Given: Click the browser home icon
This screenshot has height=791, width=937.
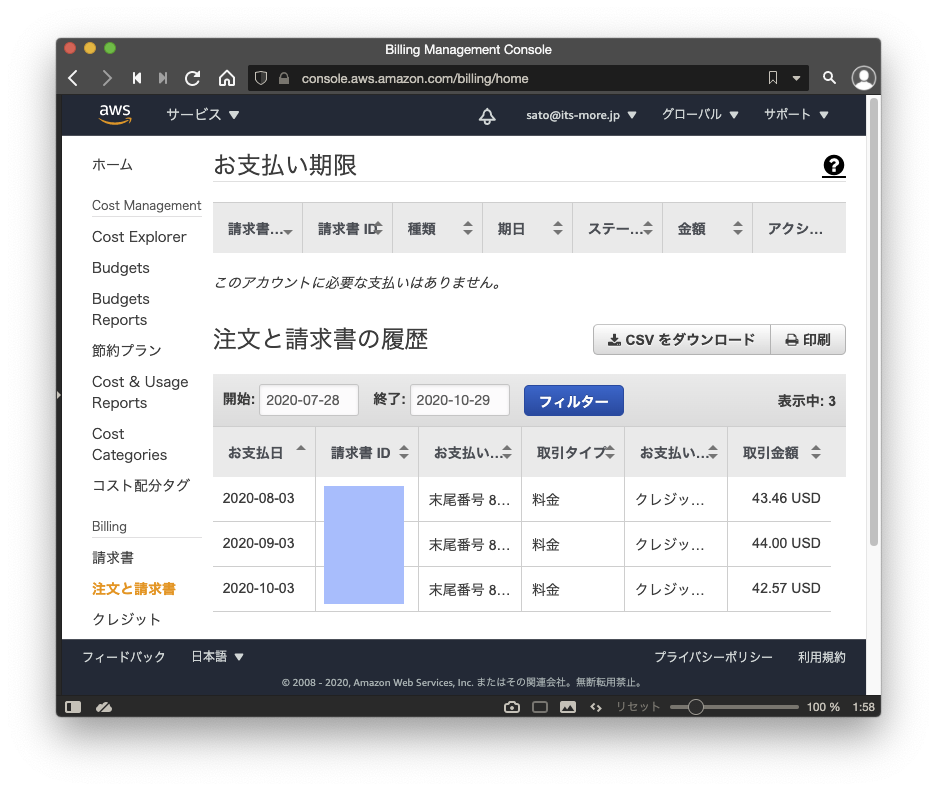Looking at the screenshot, I should pos(227,78).
